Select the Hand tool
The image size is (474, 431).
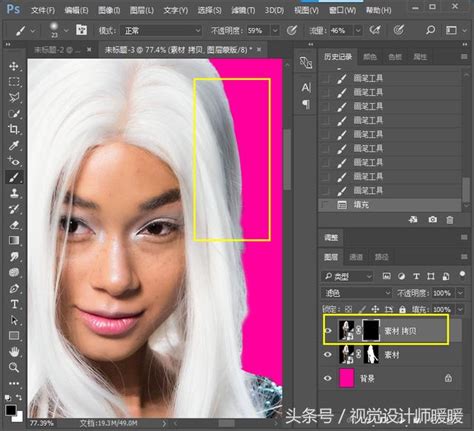coord(14,352)
